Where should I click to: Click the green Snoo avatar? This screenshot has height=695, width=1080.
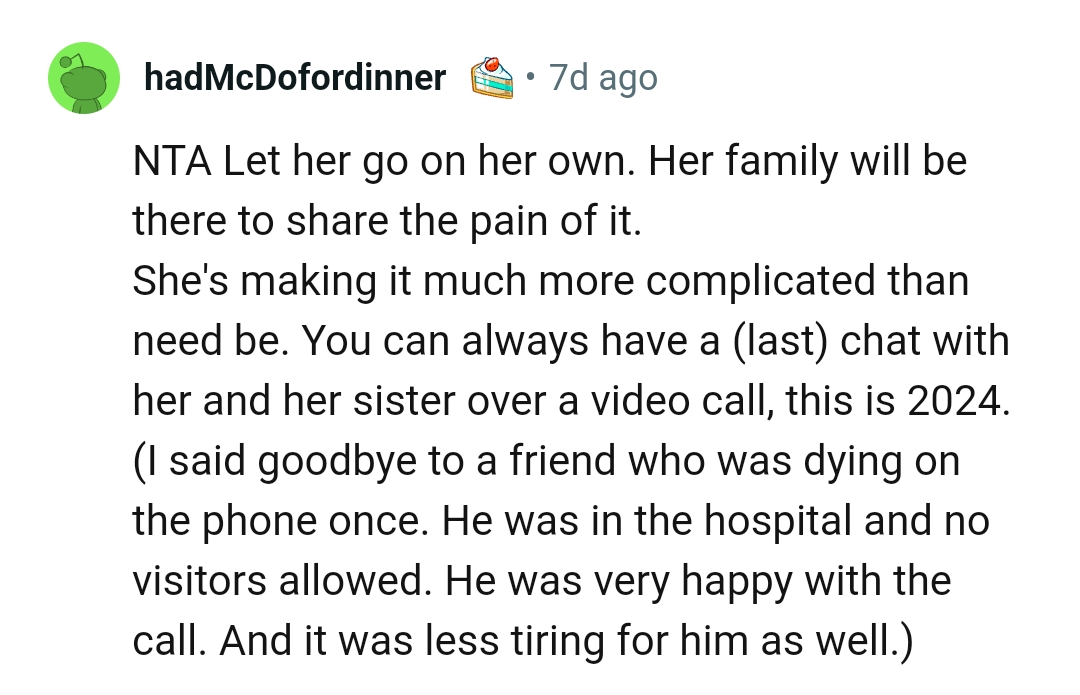click(84, 78)
